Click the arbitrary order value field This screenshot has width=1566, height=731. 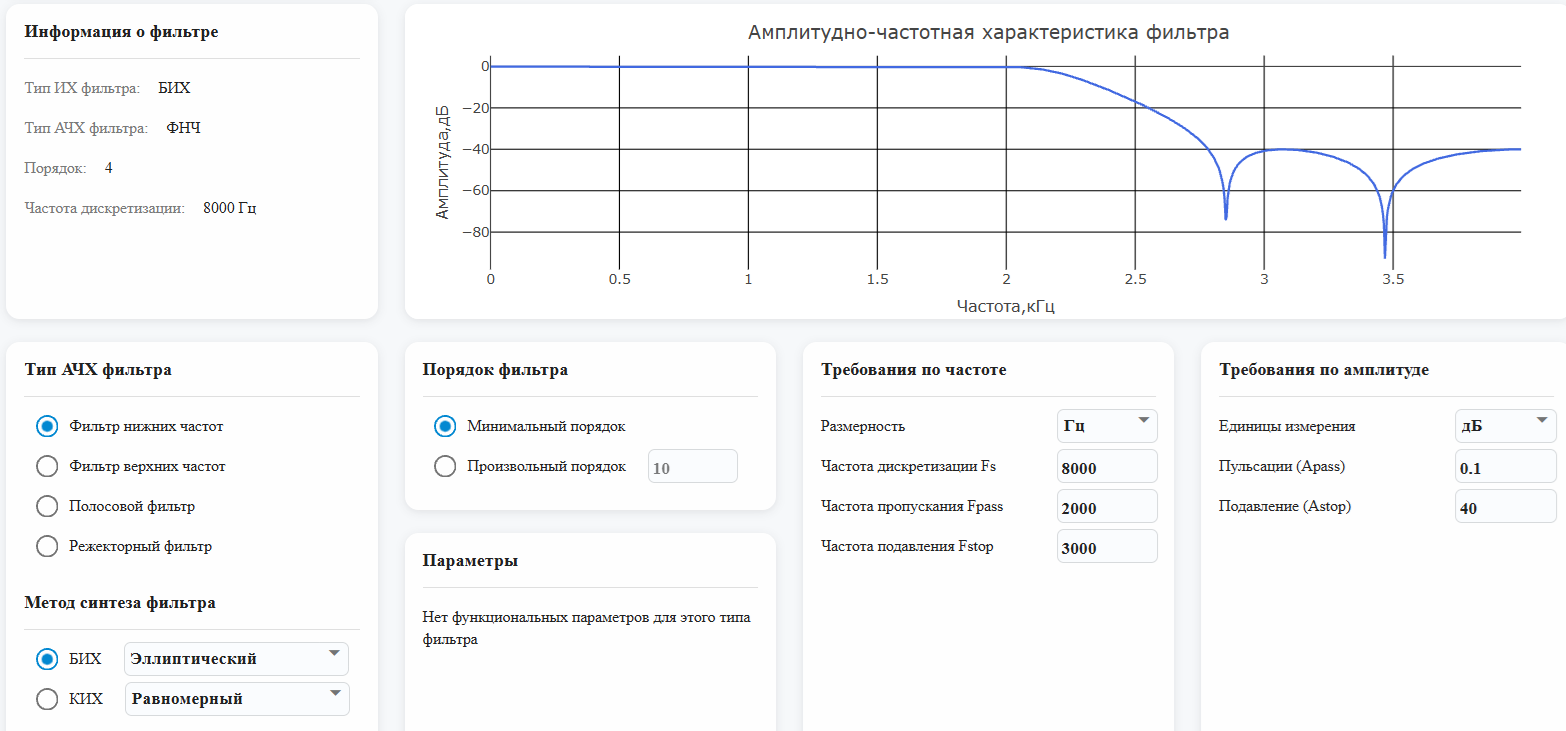[692, 467]
